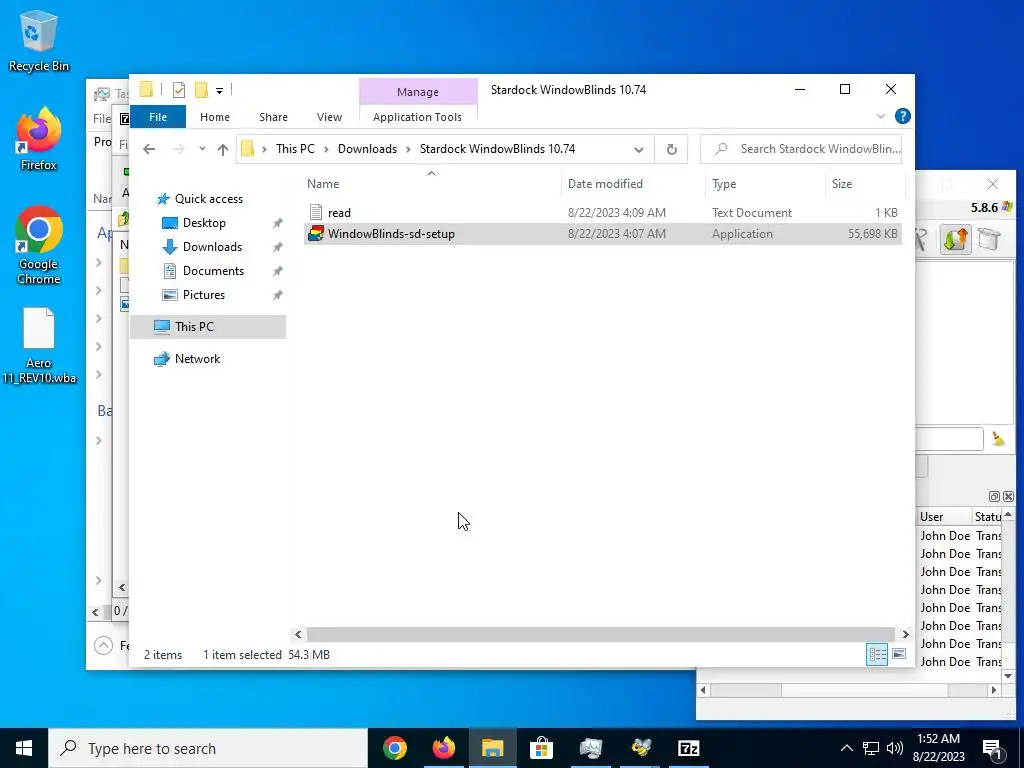This screenshot has width=1024, height=768.
Task: Switch to 7-Zip taskbar icon
Action: point(688,748)
